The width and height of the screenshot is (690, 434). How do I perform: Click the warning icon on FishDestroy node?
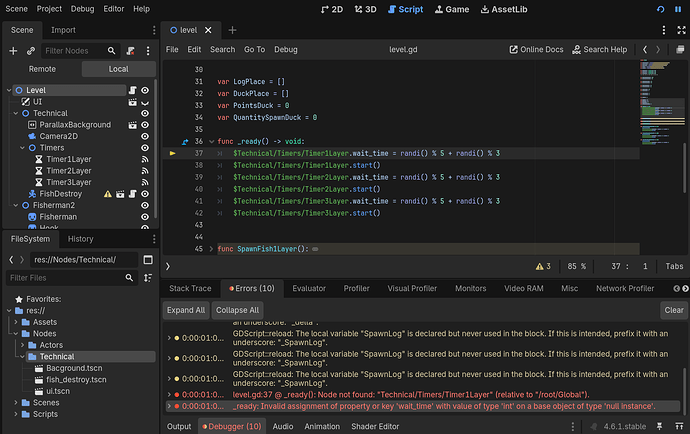coord(106,194)
